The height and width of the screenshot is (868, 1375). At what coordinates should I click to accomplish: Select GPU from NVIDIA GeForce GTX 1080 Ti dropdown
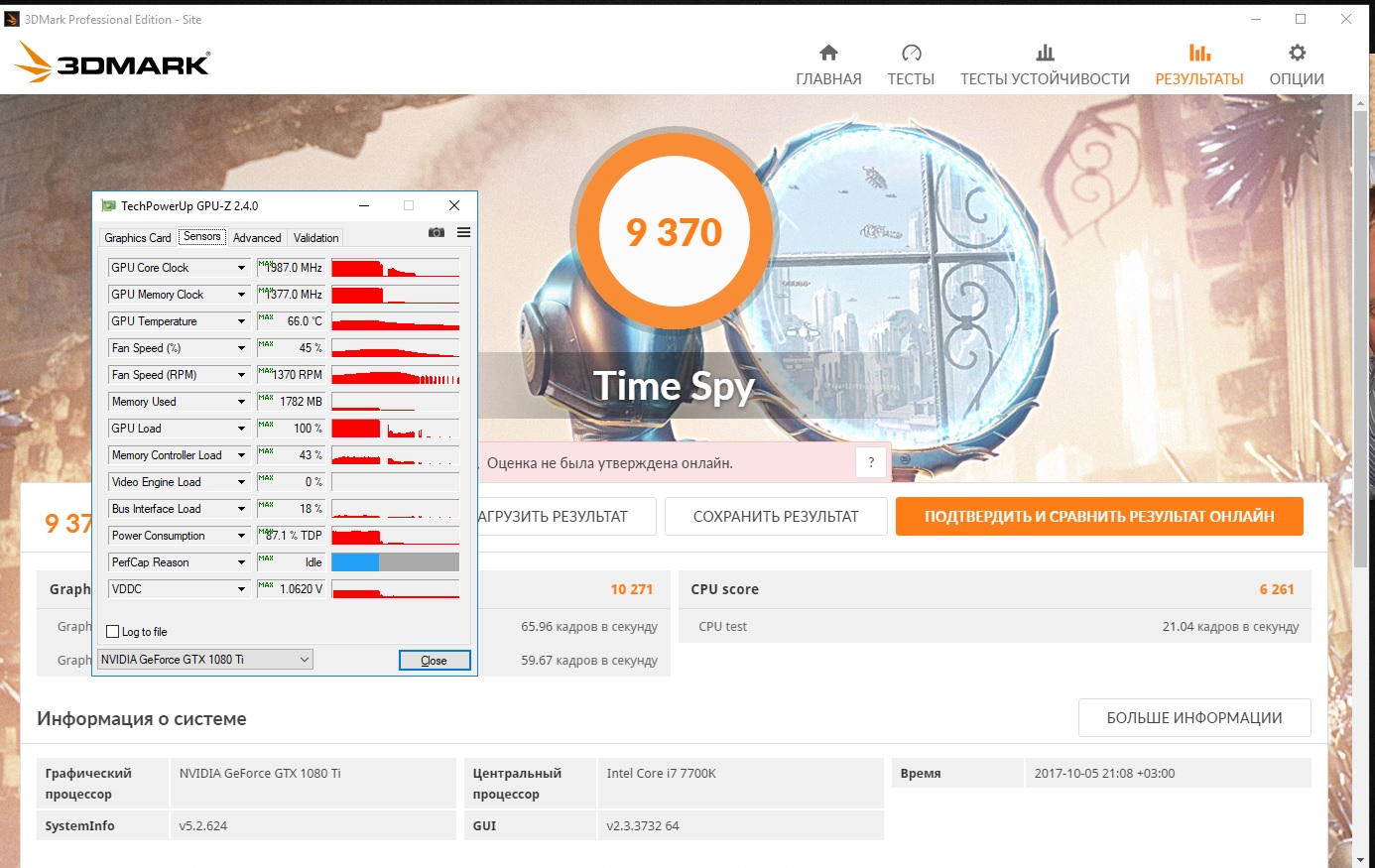(x=205, y=660)
